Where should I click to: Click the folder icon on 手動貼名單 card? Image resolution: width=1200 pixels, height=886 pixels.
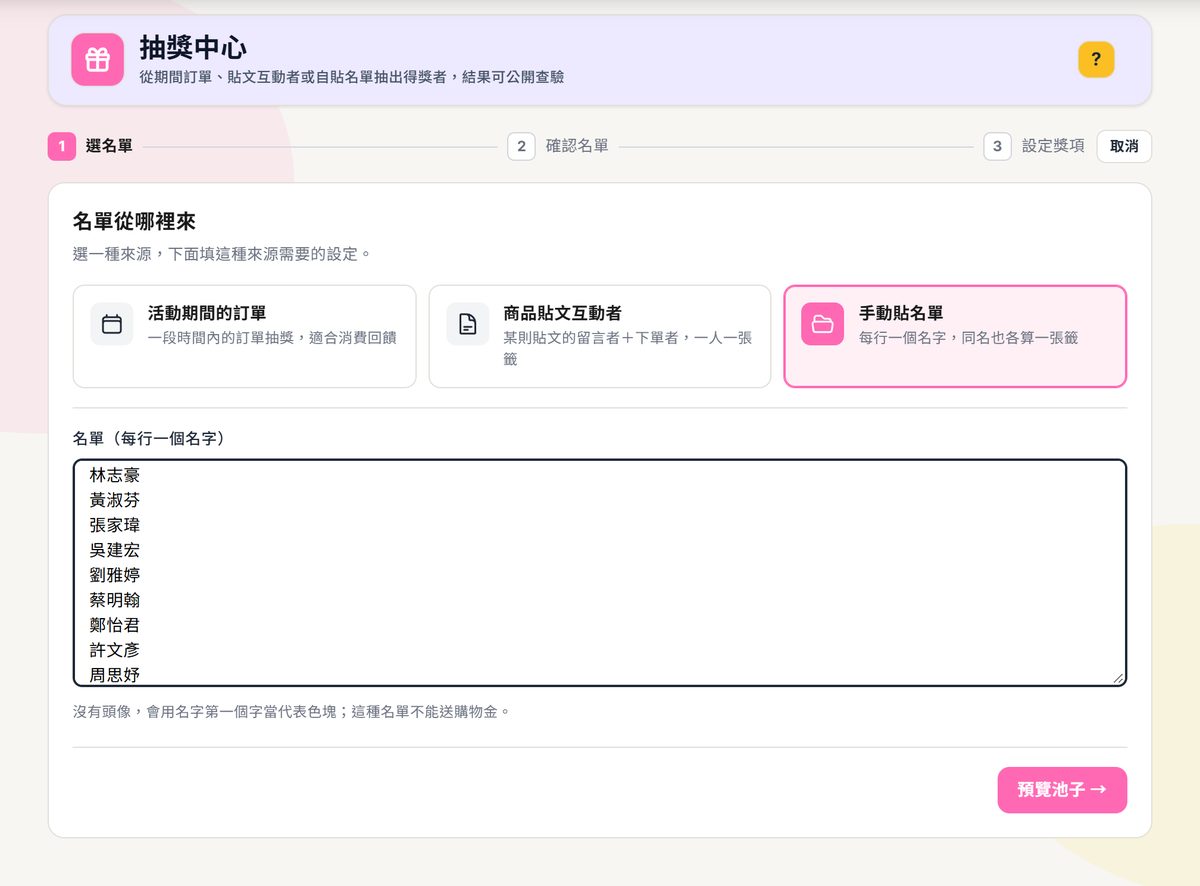click(x=823, y=324)
